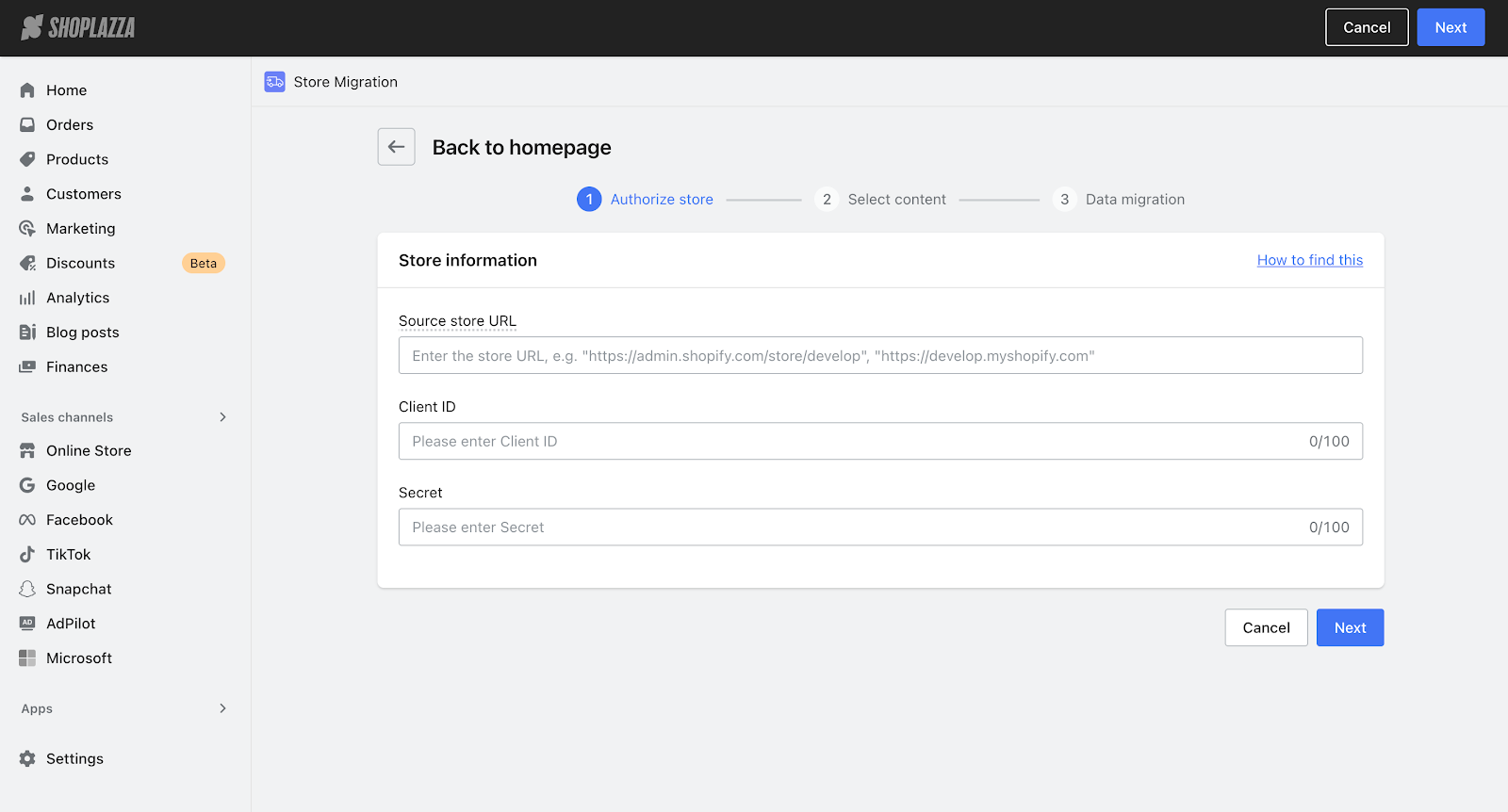1508x812 pixels.
Task: Click the Shoplazza logo in header
Action: [x=78, y=27]
